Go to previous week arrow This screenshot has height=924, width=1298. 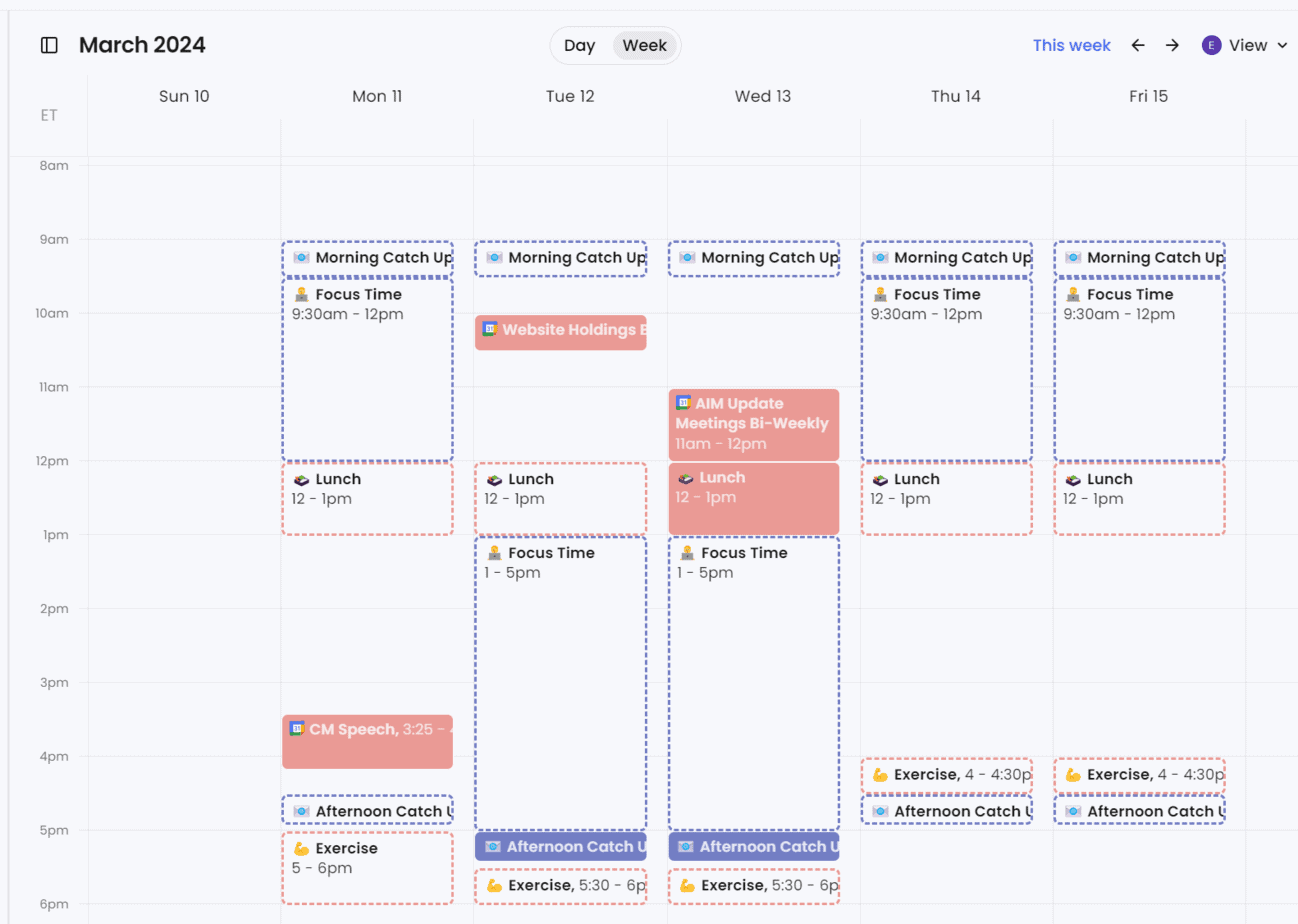click(1138, 45)
